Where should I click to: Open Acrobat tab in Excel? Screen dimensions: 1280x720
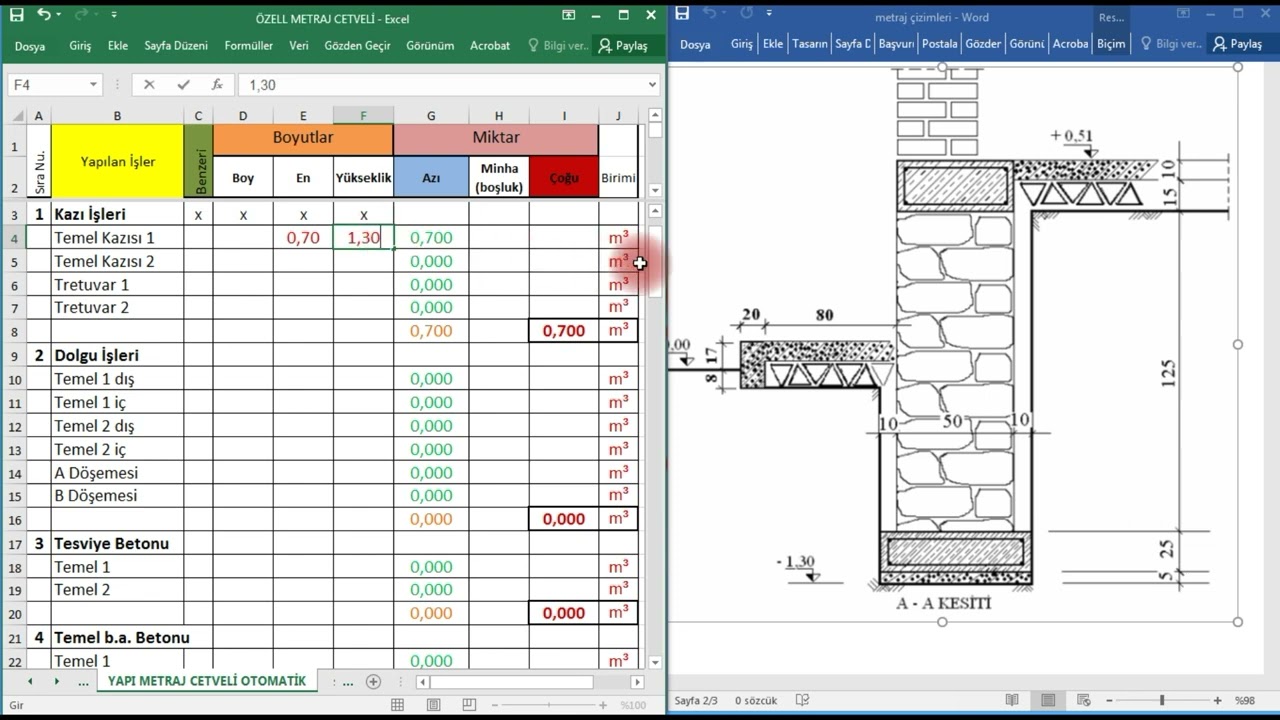click(x=490, y=46)
